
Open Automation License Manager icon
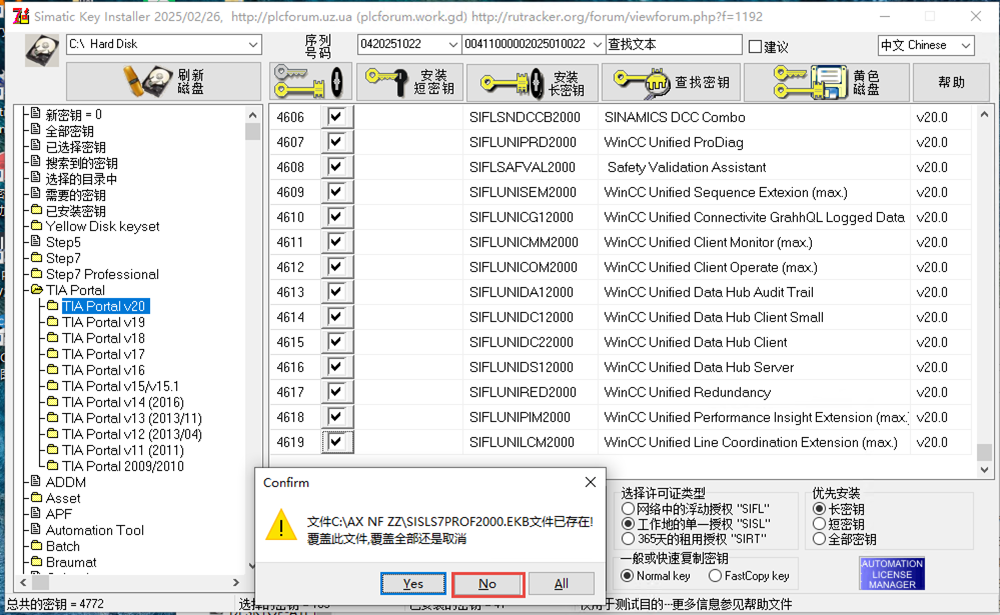point(891,575)
